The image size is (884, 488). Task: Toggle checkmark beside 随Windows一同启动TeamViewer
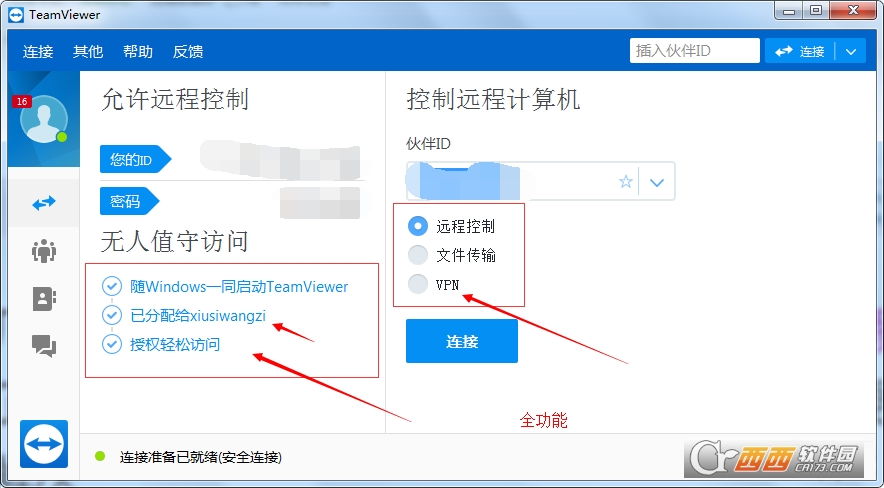[112, 286]
